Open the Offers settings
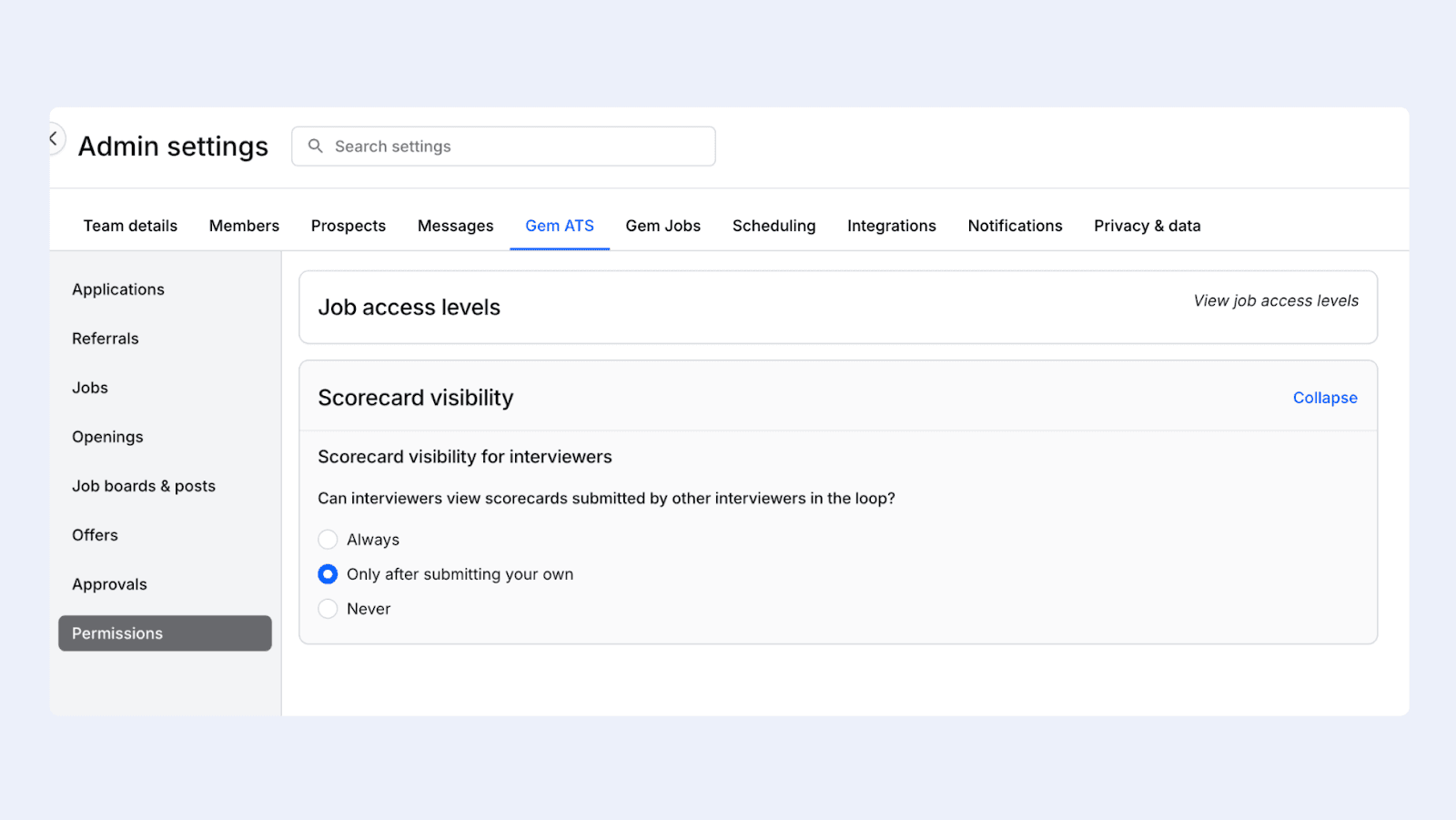 tap(95, 534)
